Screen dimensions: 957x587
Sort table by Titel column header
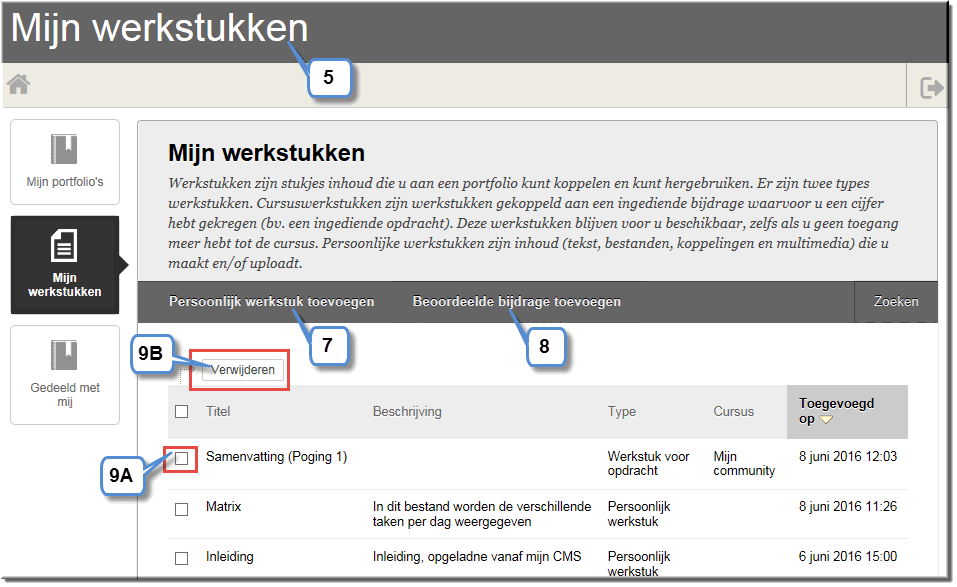(x=218, y=411)
